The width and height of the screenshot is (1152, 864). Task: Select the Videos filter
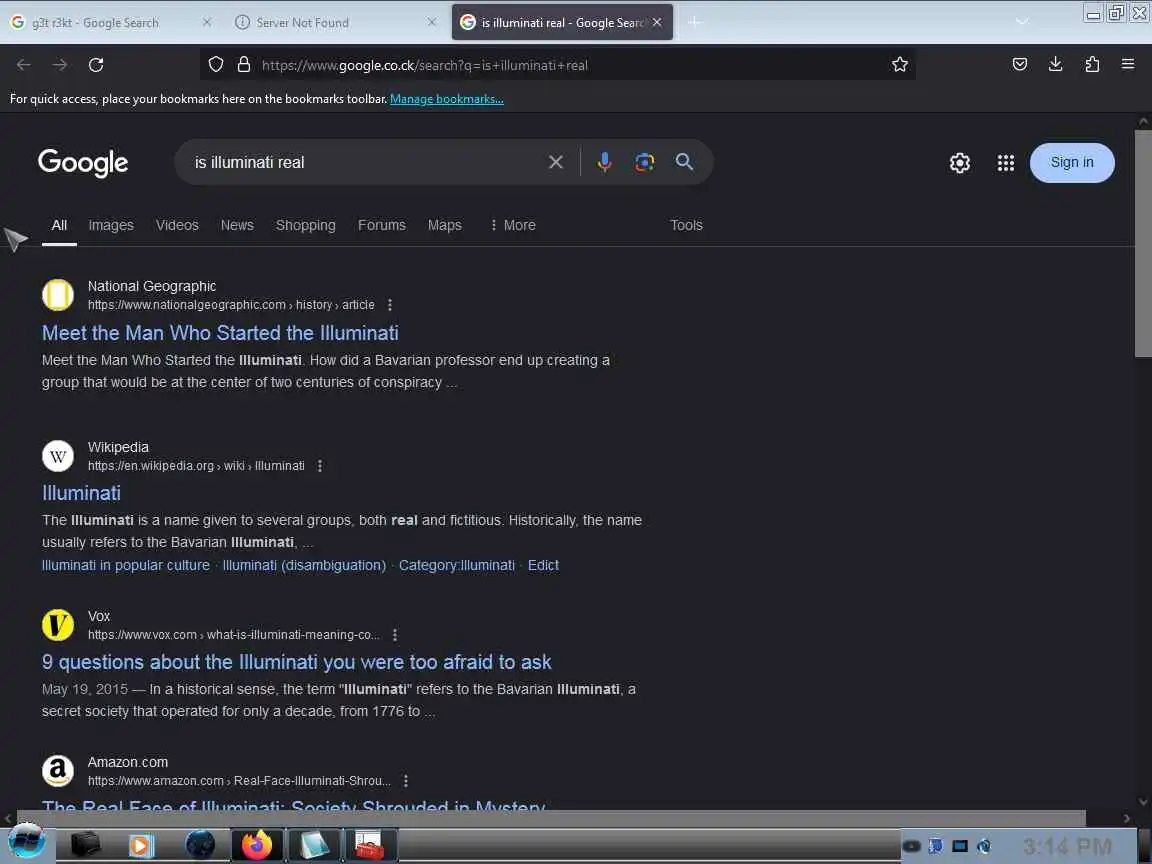[x=177, y=226]
